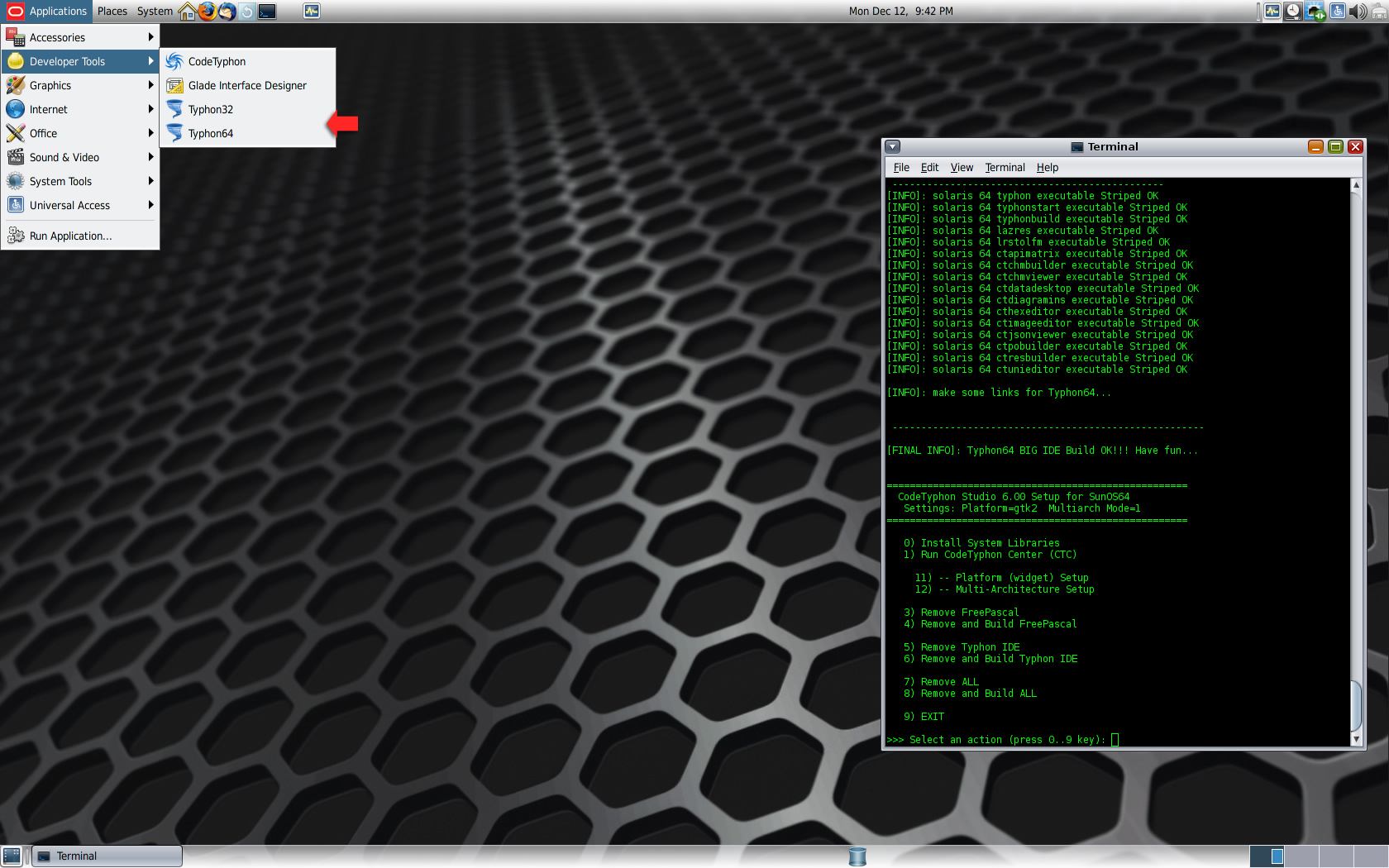Open the Places menu
The height and width of the screenshot is (868, 1389).
tap(112, 11)
